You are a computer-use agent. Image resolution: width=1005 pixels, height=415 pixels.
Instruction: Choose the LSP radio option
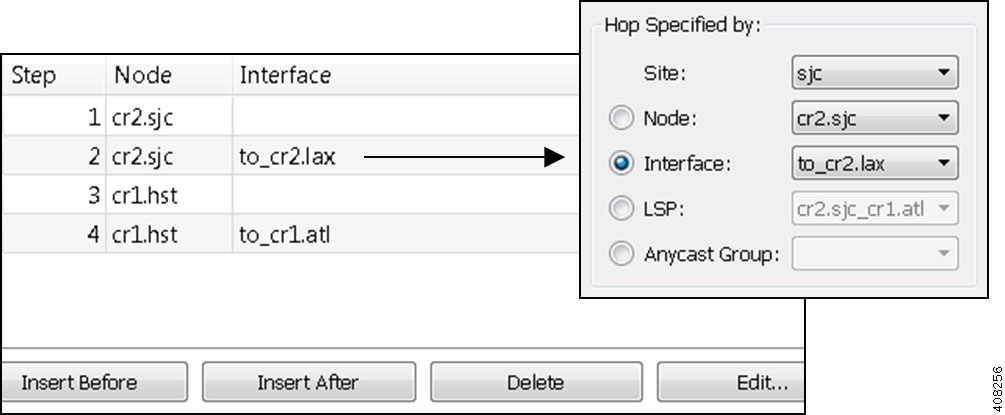coord(621,208)
